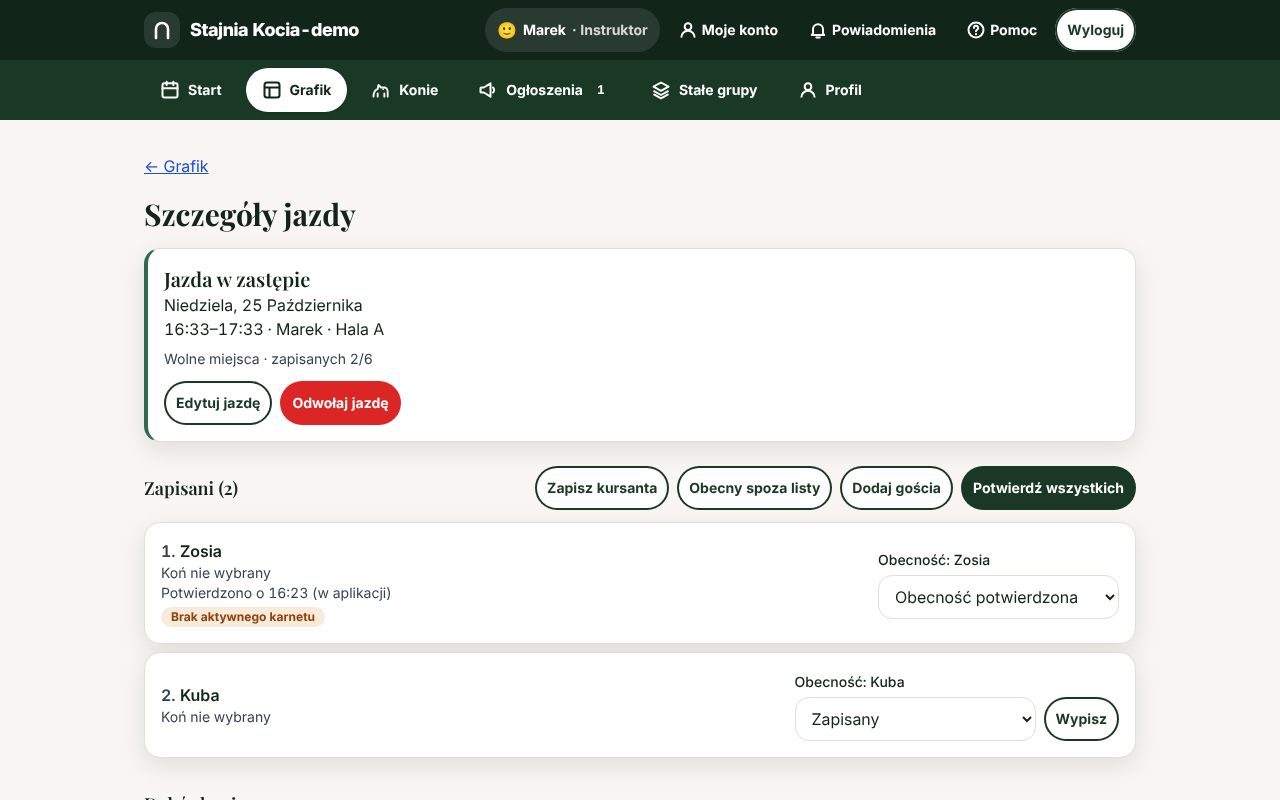Screen dimensions: 1280x800
Task: Click the Zapisani (2) heading
Action: [191, 488]
